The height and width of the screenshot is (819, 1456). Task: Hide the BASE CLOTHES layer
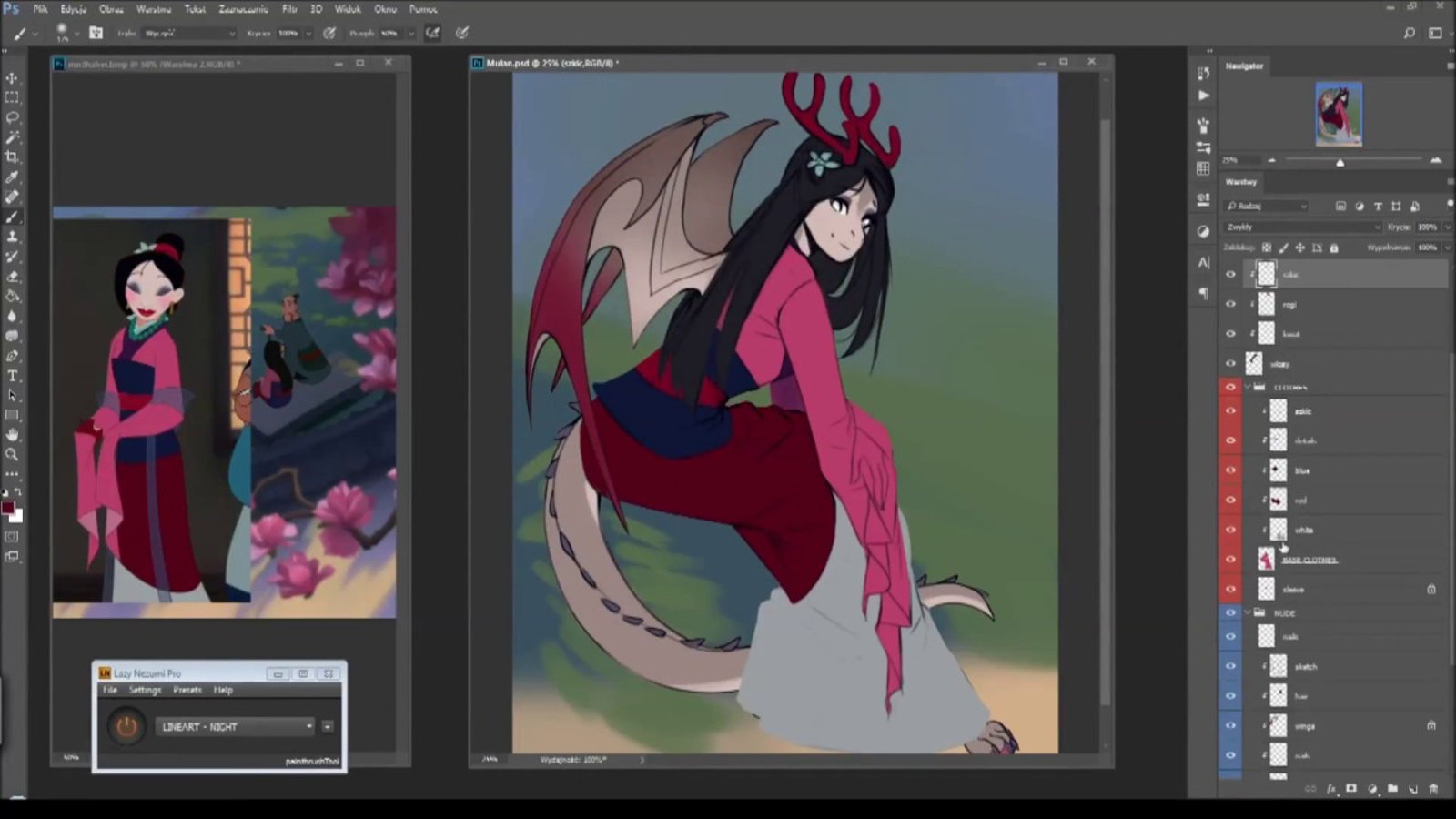[1230, 560]
